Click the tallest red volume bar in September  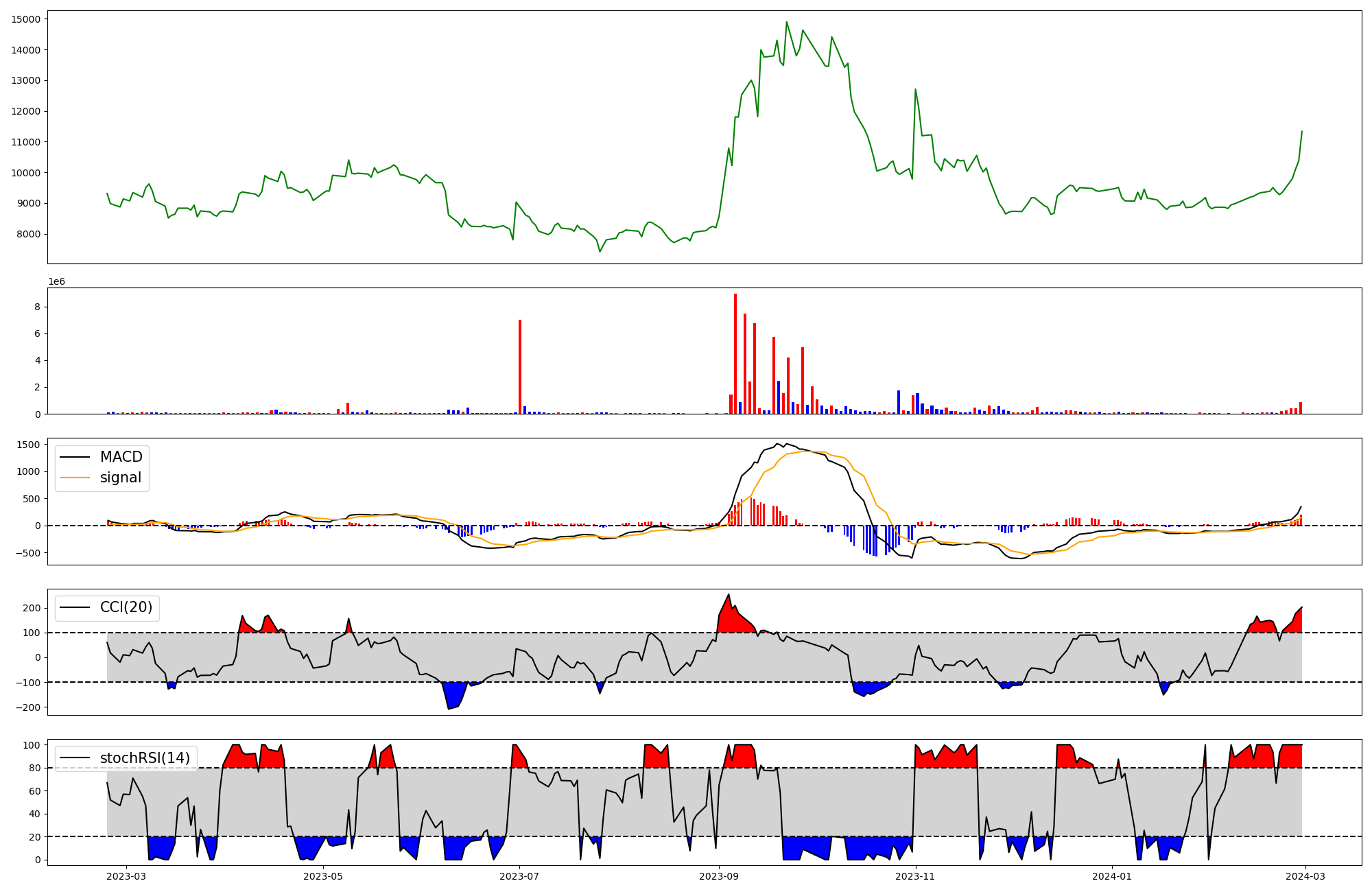[735, 353]
